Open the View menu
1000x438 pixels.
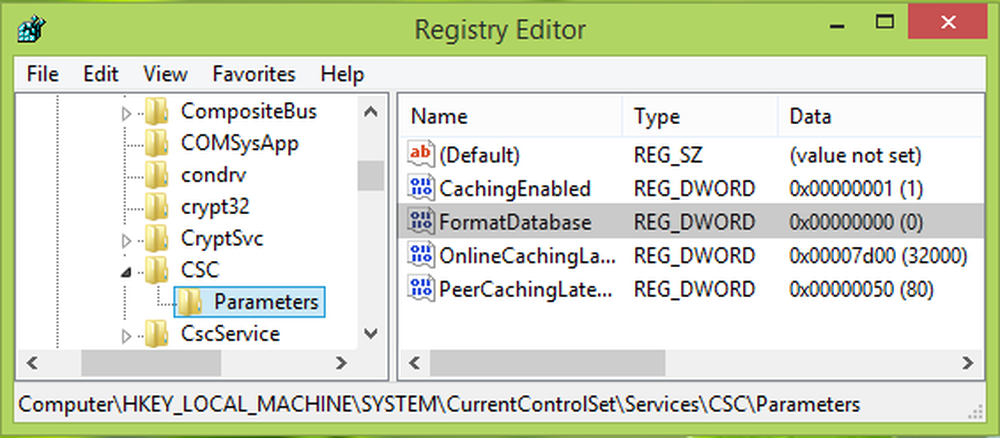[x=165, y=74]
